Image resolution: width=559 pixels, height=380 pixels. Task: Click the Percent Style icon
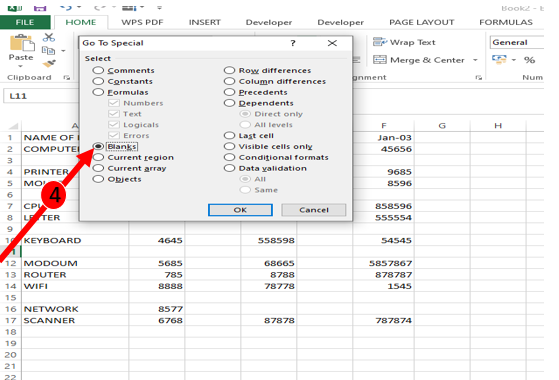click(x=529, y=60)
